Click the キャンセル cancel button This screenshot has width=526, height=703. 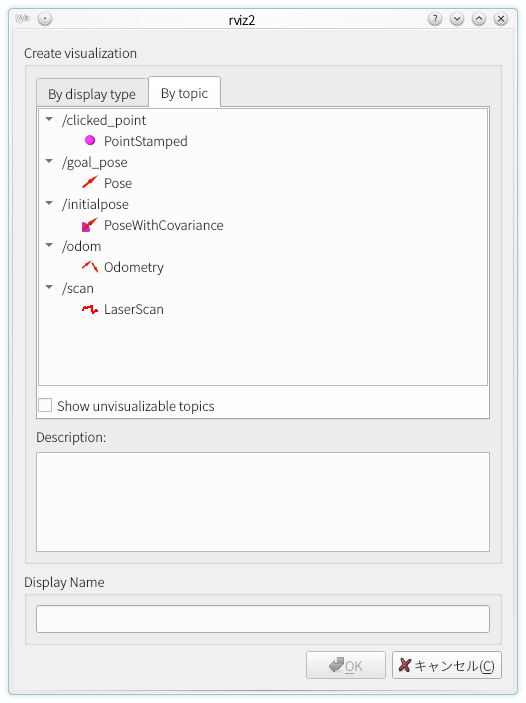(x=447, y=665)
